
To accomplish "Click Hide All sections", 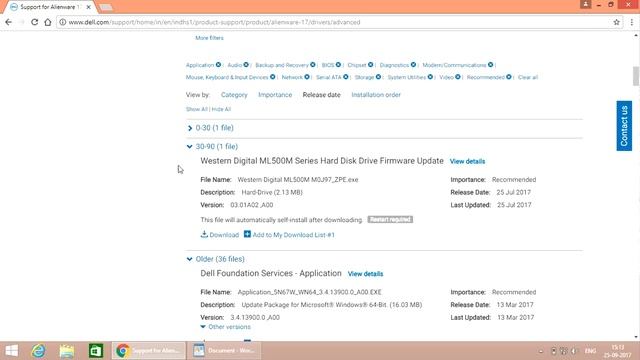I will click(221, 109).
